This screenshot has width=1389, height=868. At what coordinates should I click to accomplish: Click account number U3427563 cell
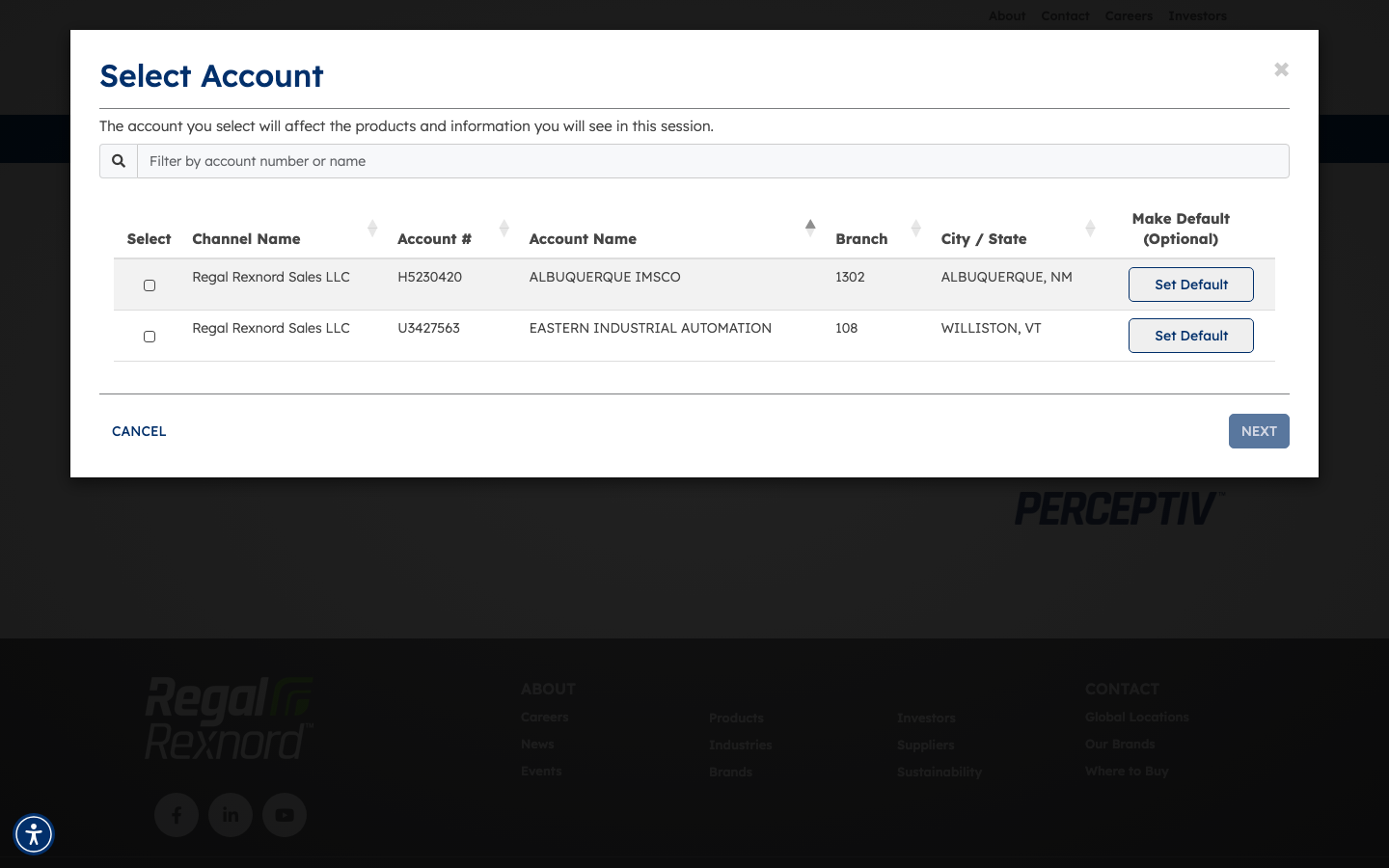tap(428, 328)
